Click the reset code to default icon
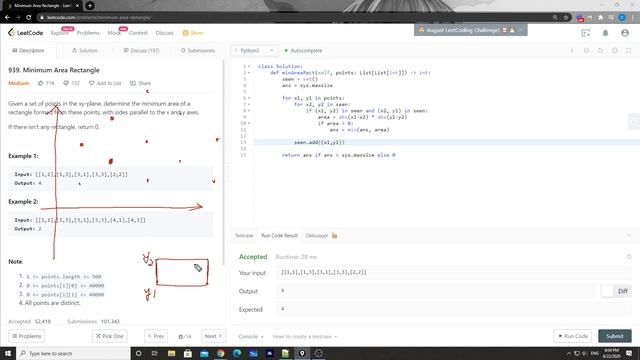This screenshot has width=640, height=360. 600,50
